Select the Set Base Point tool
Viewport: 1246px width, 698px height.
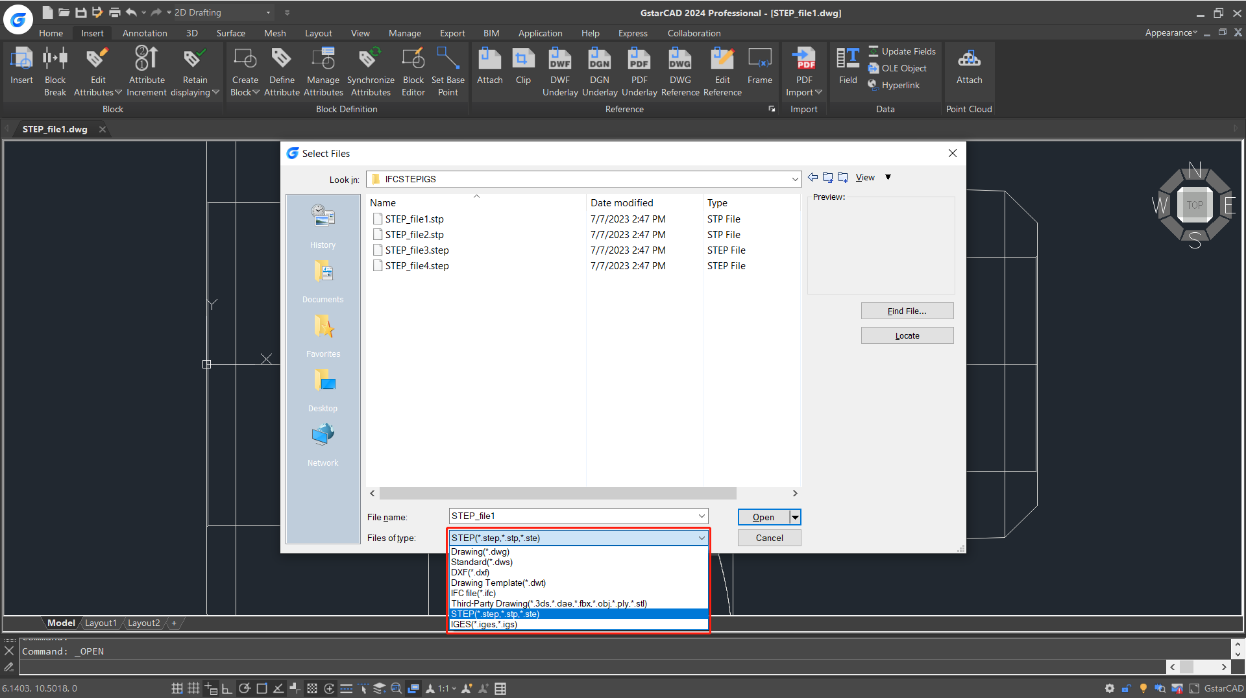coord(448,70)
